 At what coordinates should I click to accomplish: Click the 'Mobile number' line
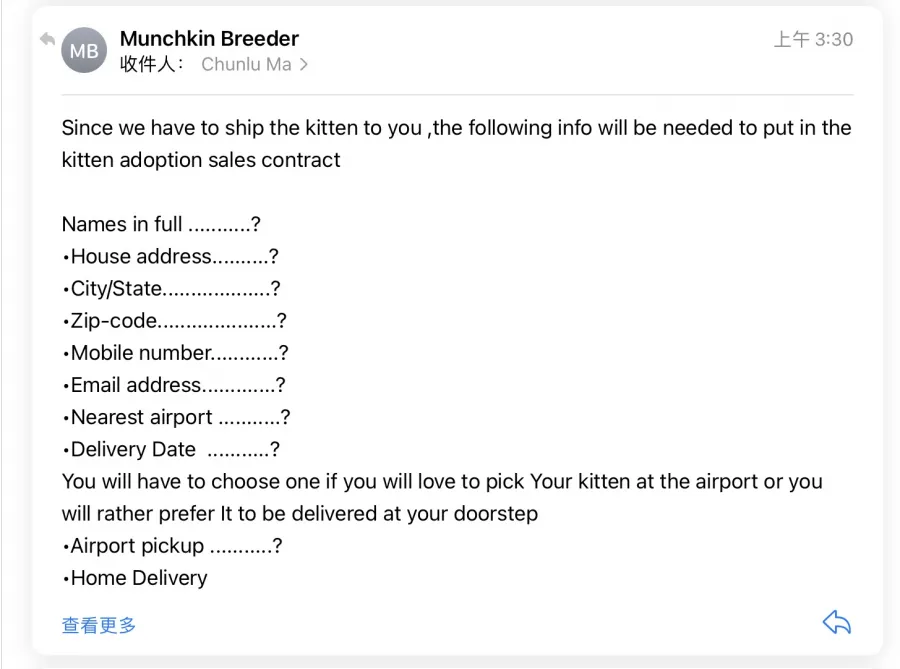point(175,352)
